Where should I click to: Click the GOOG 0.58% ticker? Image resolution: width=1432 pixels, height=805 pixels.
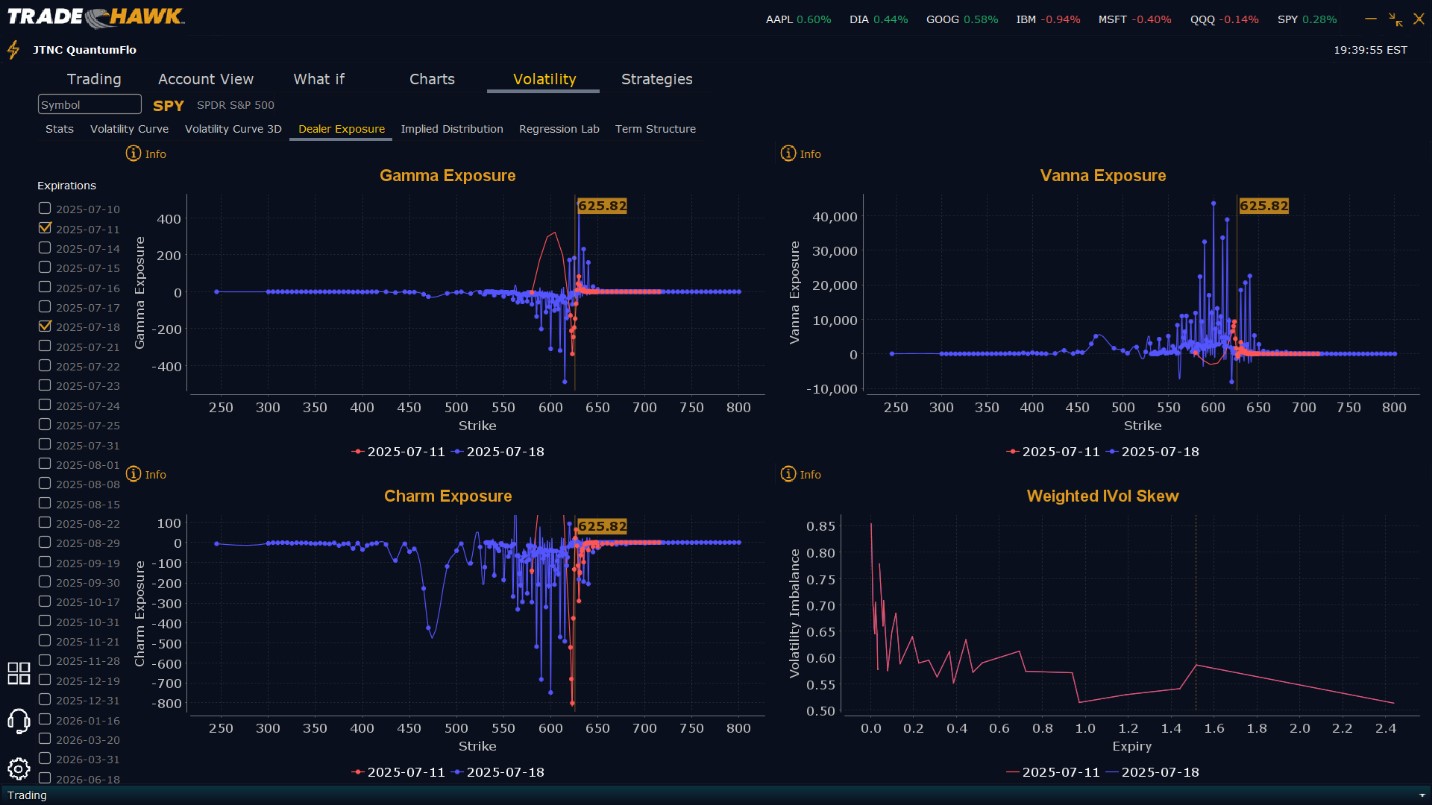pyautogui.click(x=962, y=20)
